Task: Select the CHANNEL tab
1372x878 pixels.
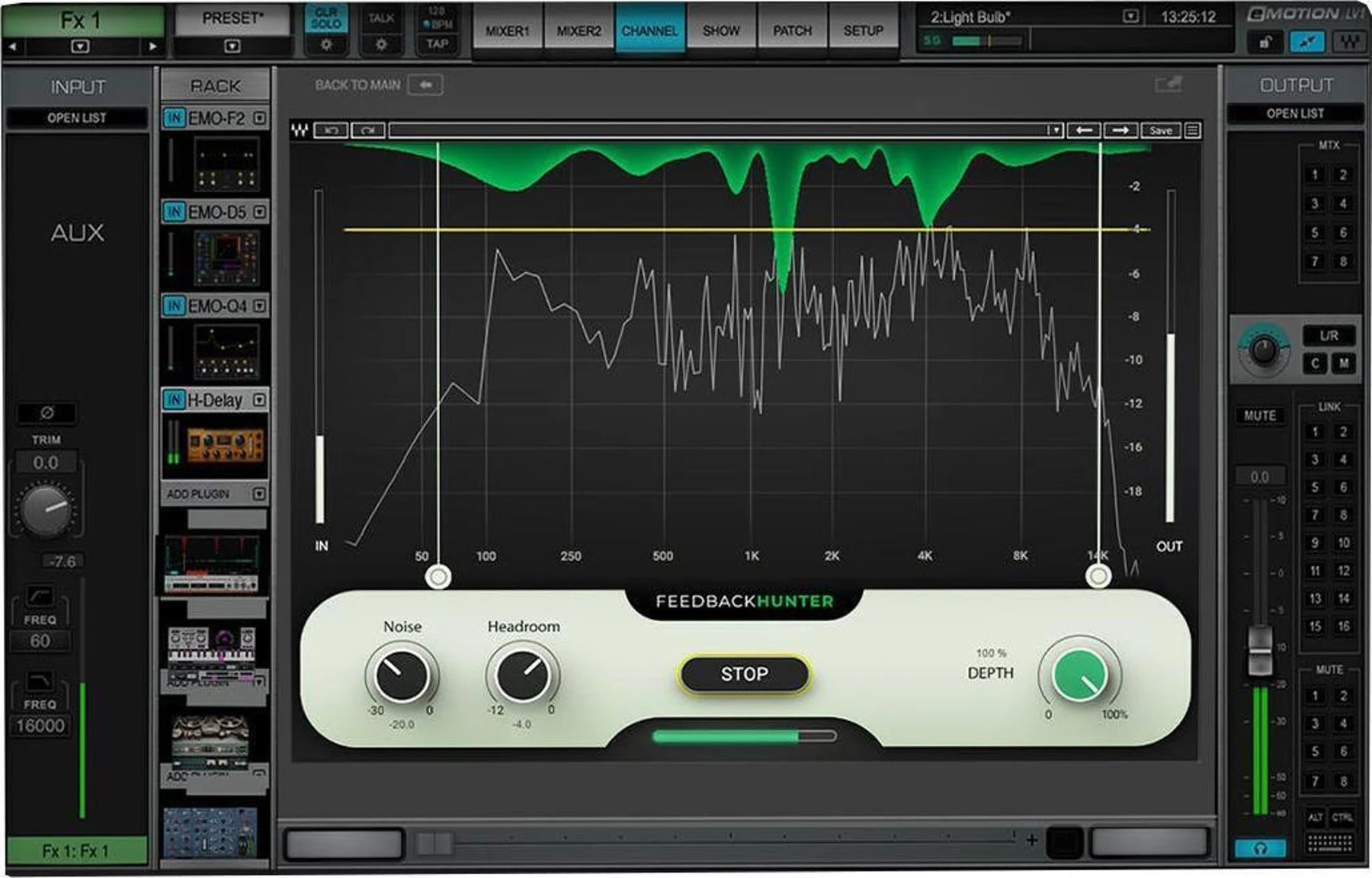Action: pos(649,29)
